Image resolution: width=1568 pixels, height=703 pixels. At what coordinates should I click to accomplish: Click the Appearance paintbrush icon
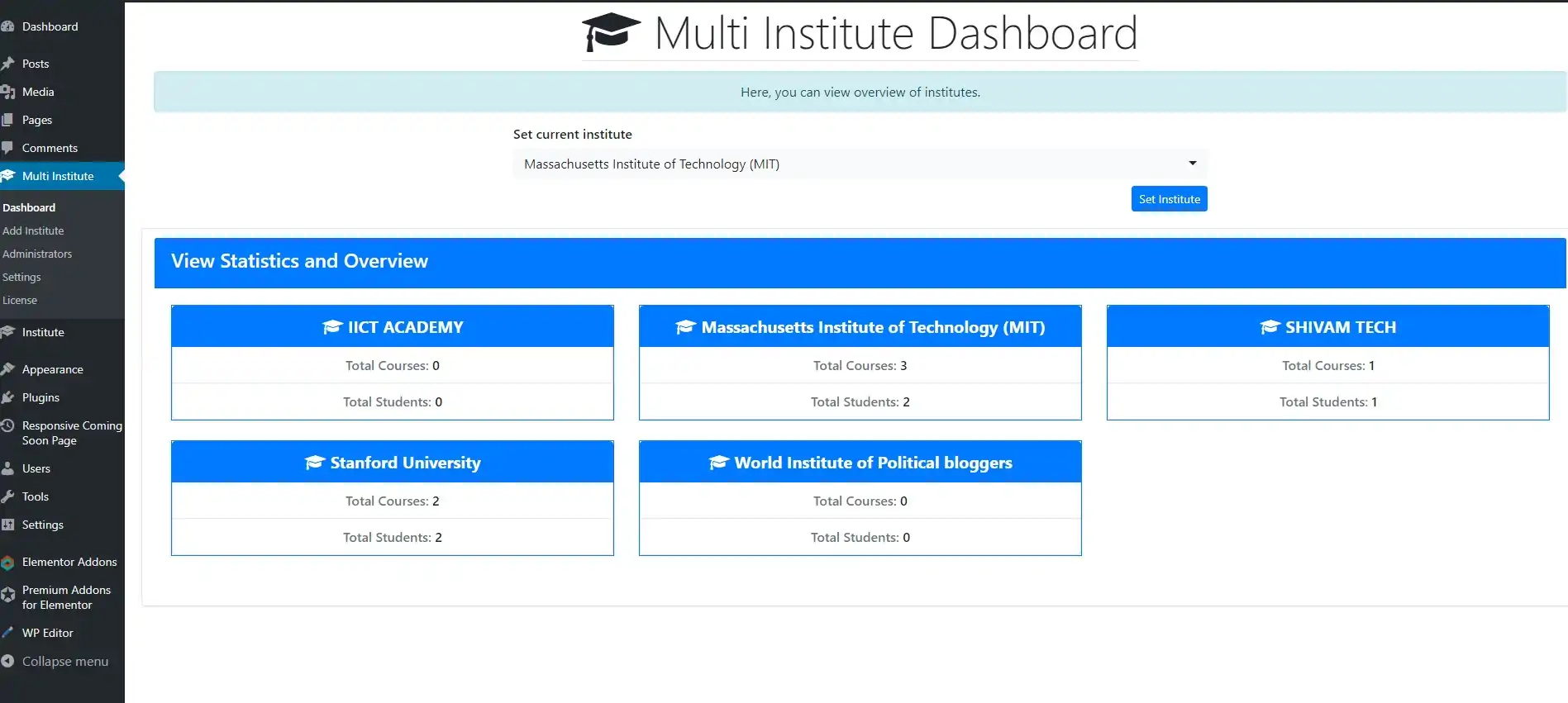coord(7,369)
